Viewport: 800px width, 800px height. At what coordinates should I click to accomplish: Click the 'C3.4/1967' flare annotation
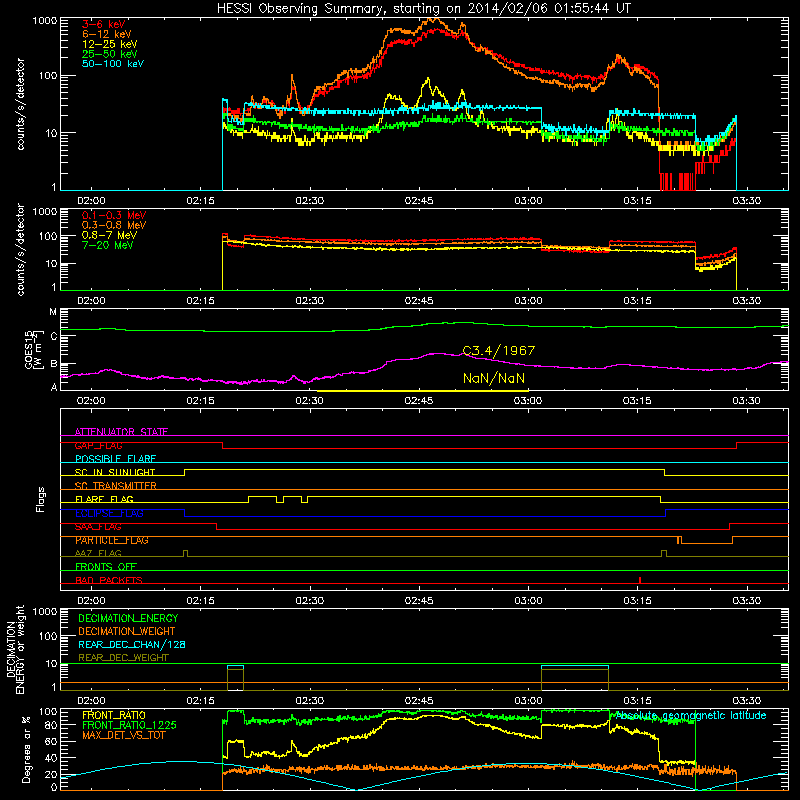pos(498,351)
